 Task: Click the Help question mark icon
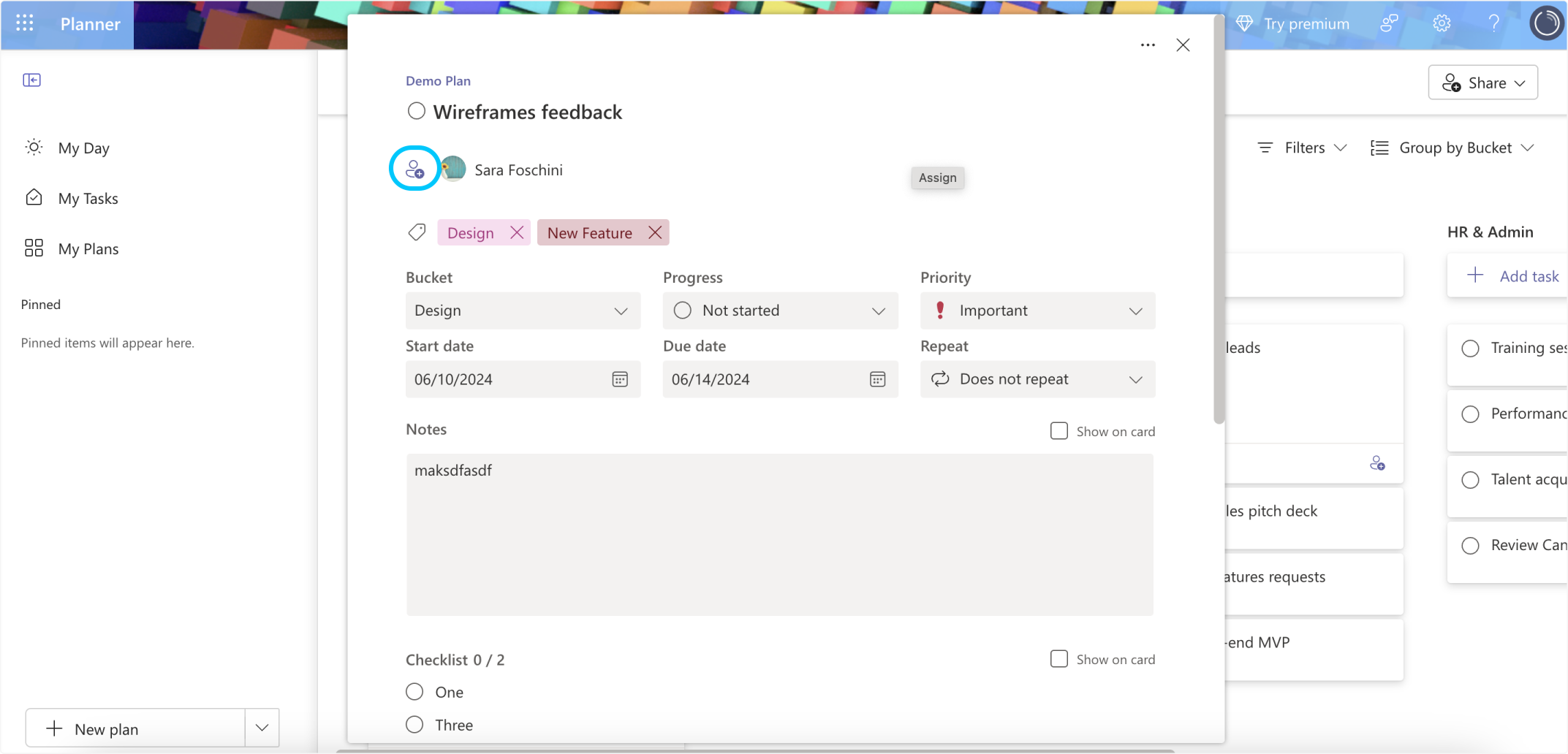point(1493,23)
